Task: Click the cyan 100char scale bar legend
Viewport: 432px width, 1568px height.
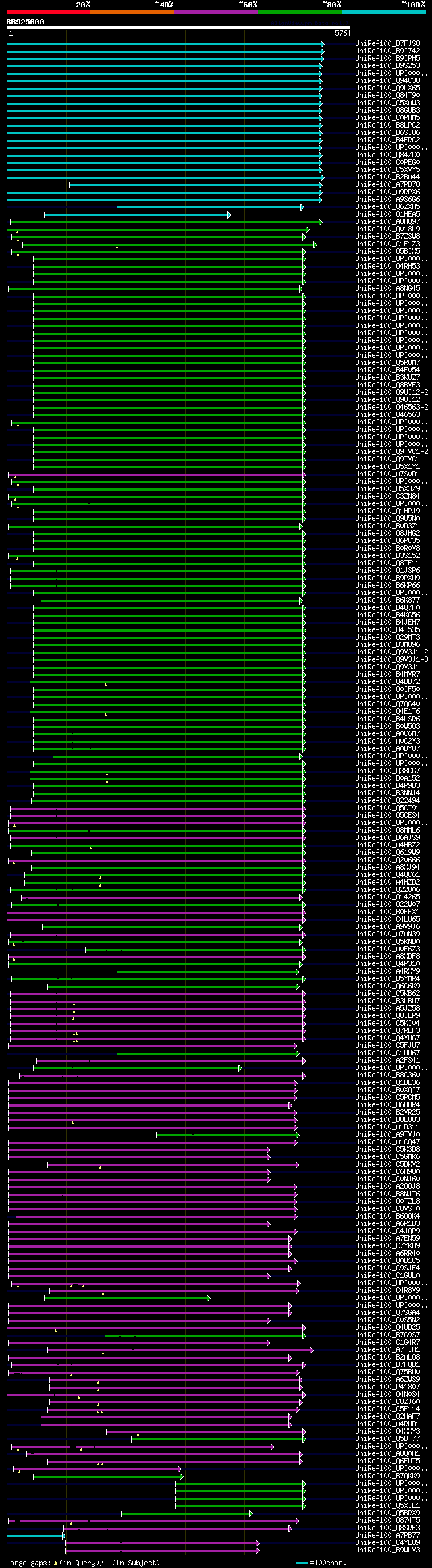Action: click(x=302, y=1563)
